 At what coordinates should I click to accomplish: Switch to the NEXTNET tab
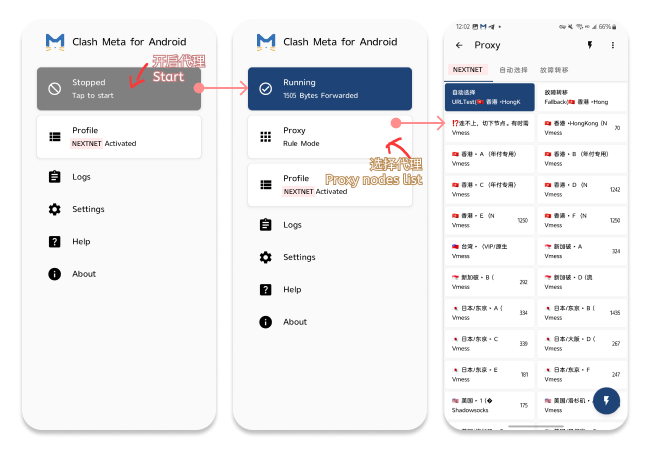[467, 71]
